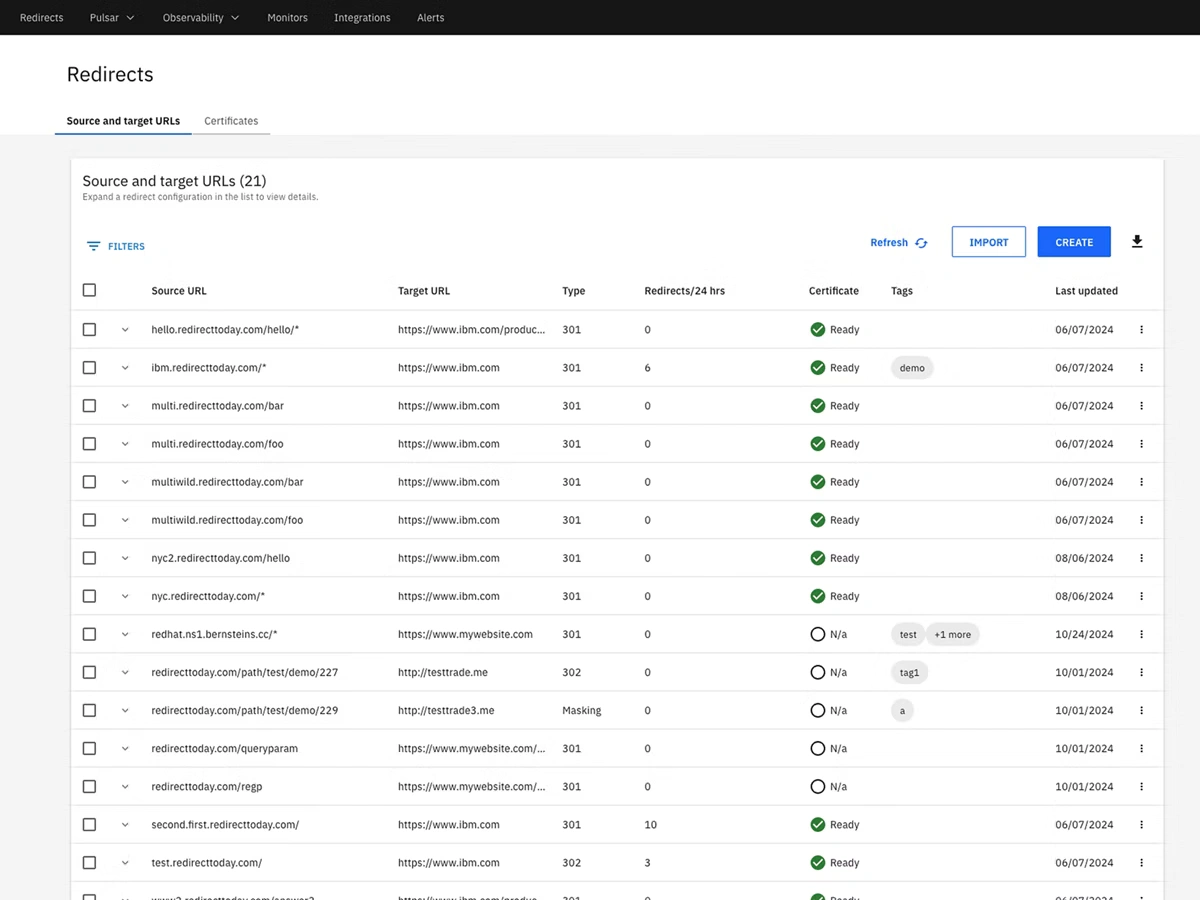The width and height of the screenshot is (1200, 900).
Task: Click the IMPORT button
Action: coord(988,241)
